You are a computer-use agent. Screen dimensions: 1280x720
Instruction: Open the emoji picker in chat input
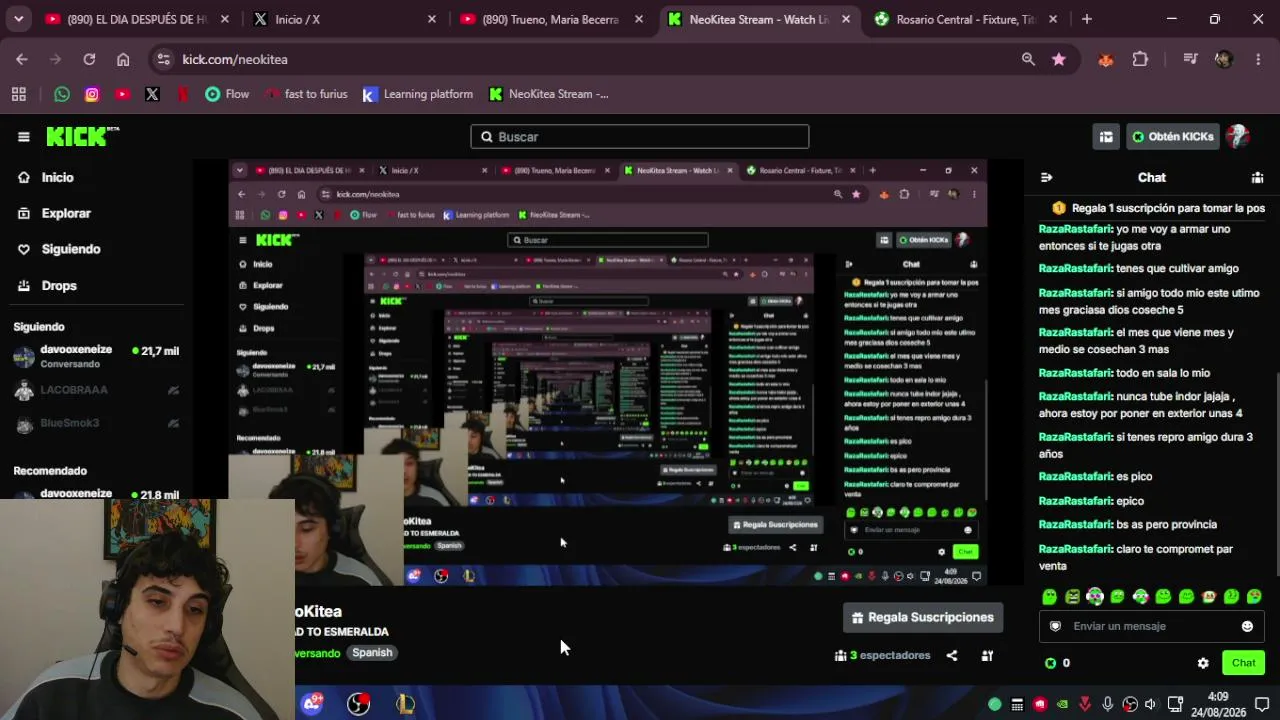click(1247, 626)
